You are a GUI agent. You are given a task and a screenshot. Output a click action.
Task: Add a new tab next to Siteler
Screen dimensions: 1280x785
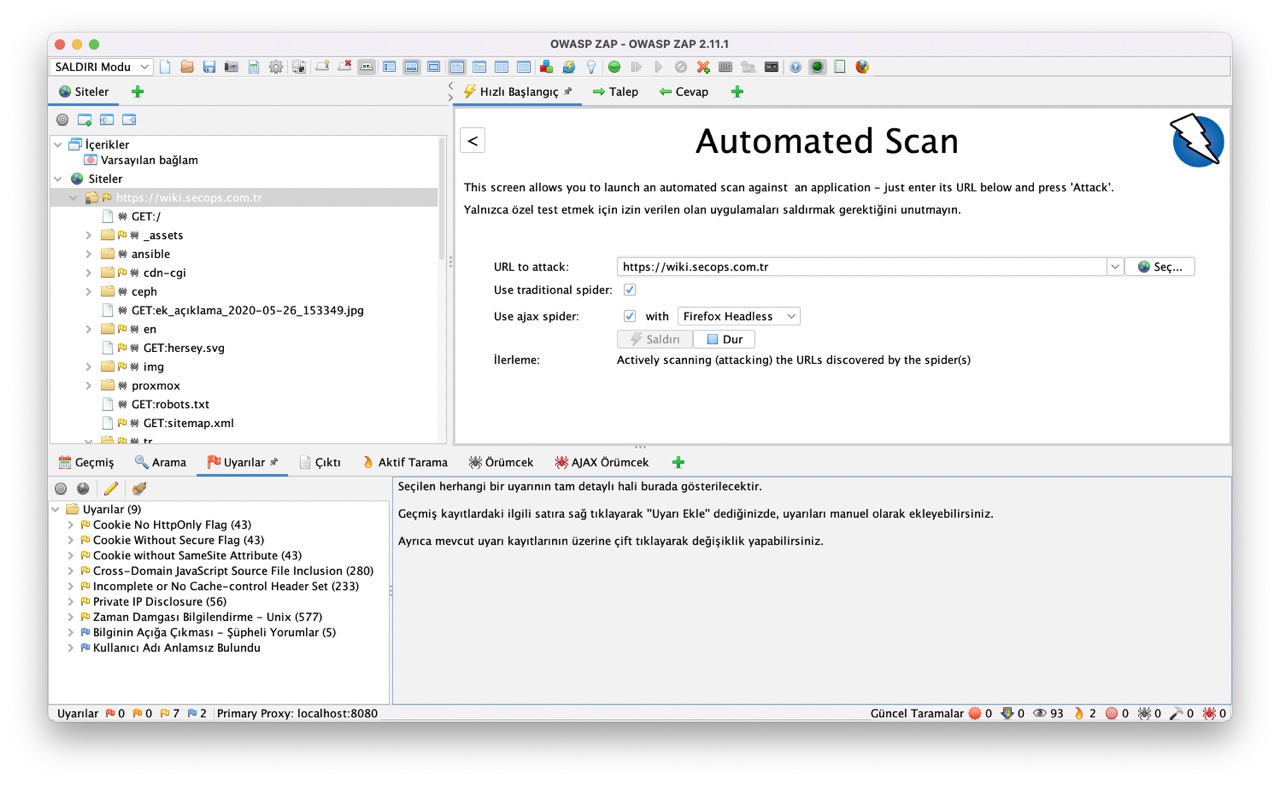point(138,92)
